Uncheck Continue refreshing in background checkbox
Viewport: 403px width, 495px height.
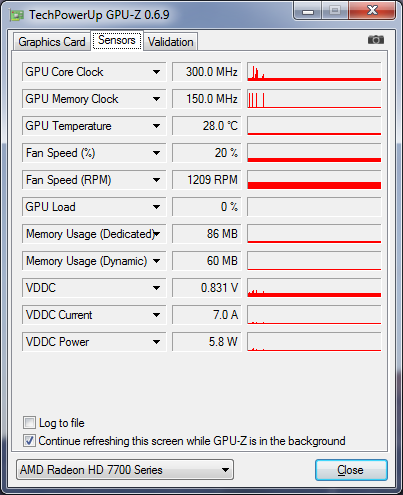tap(29, 441)
